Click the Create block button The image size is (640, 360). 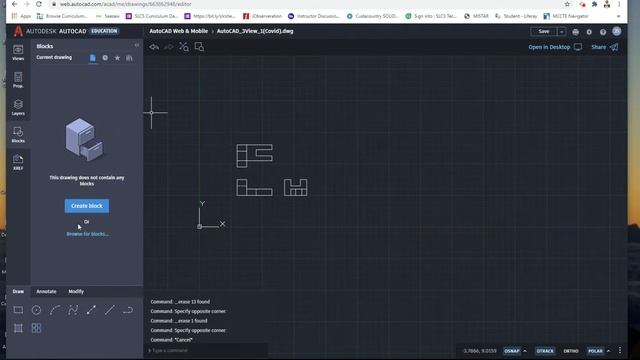tap(87, 206)
